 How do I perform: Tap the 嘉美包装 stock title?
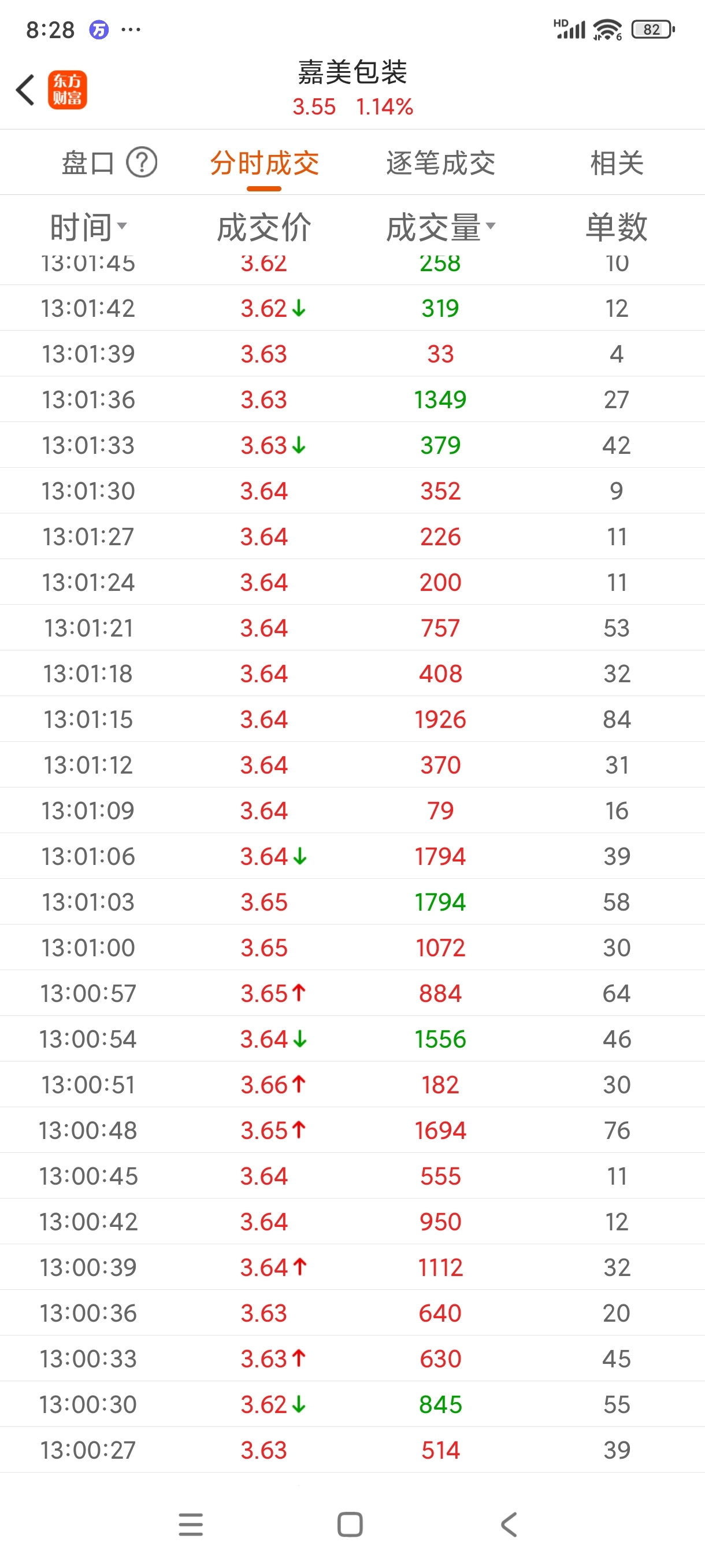click(x=353, y=72)
